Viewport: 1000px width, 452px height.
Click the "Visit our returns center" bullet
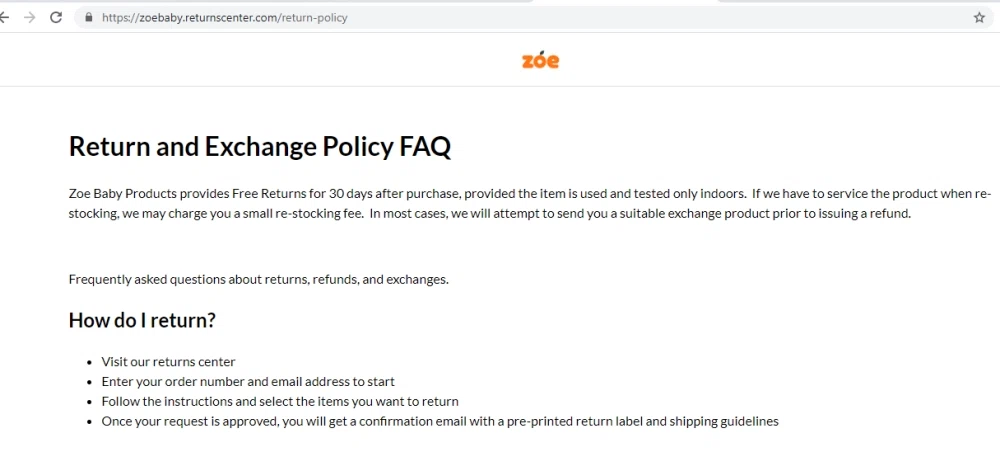click(x=168, y=361)
